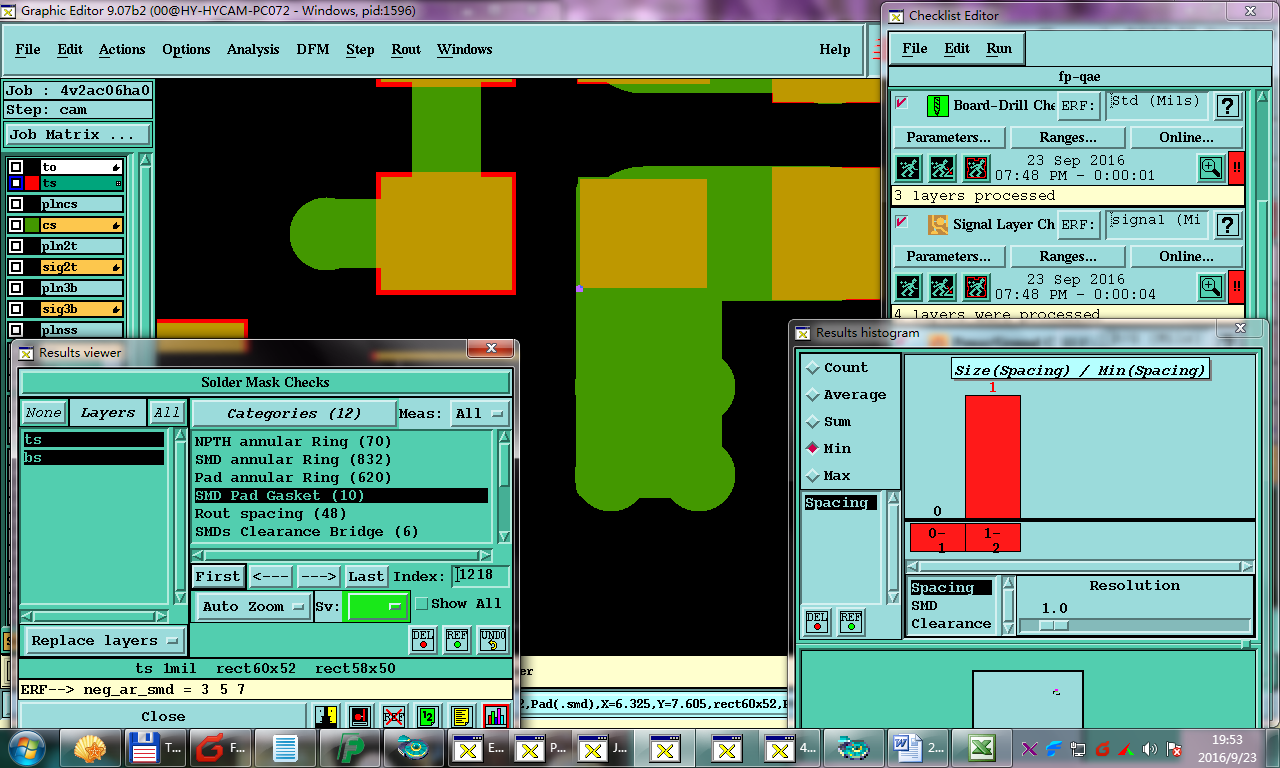Click DEL icon in Results histogram
Image resolution: width=1280 pixels, height=768 pixels.
click(x=817, y=622)
